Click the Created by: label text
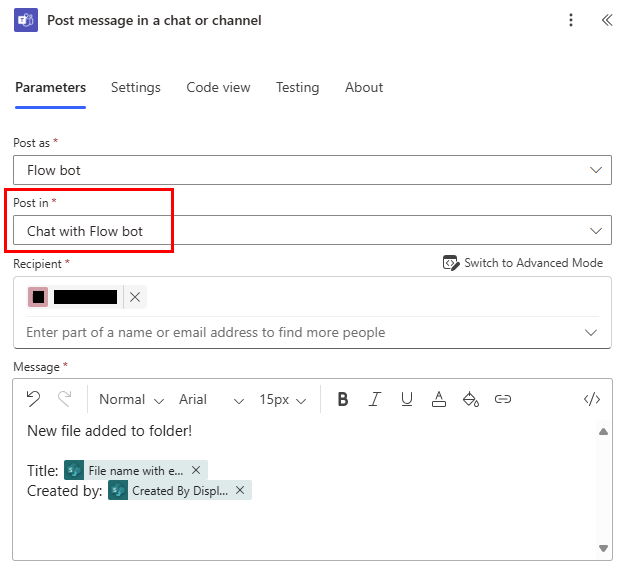Screen dimensions: 623x585 tap(65, 491)
